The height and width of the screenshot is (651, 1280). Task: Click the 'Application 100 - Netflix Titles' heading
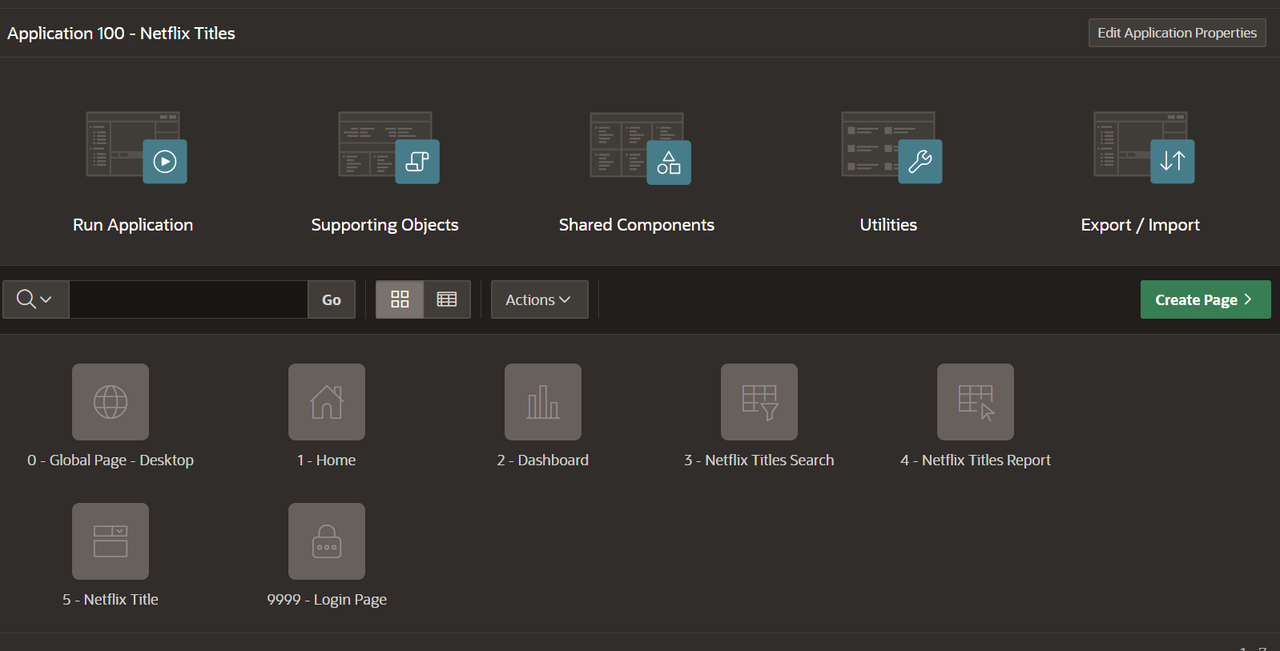pyautogui.click(x=121, y=33)
